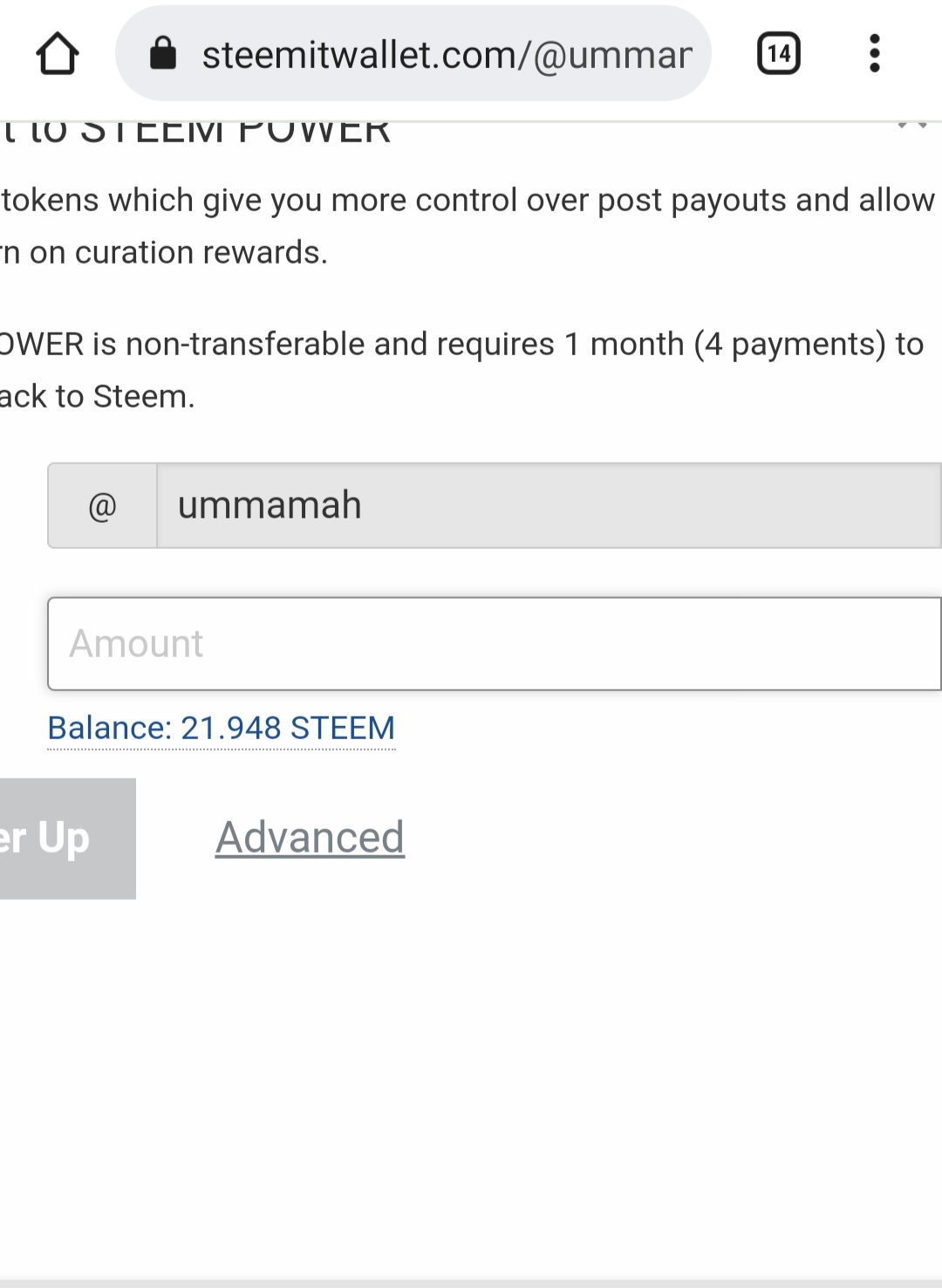Open the Advanced options link
942x1288 pixels.
click(x=310, y=838)
